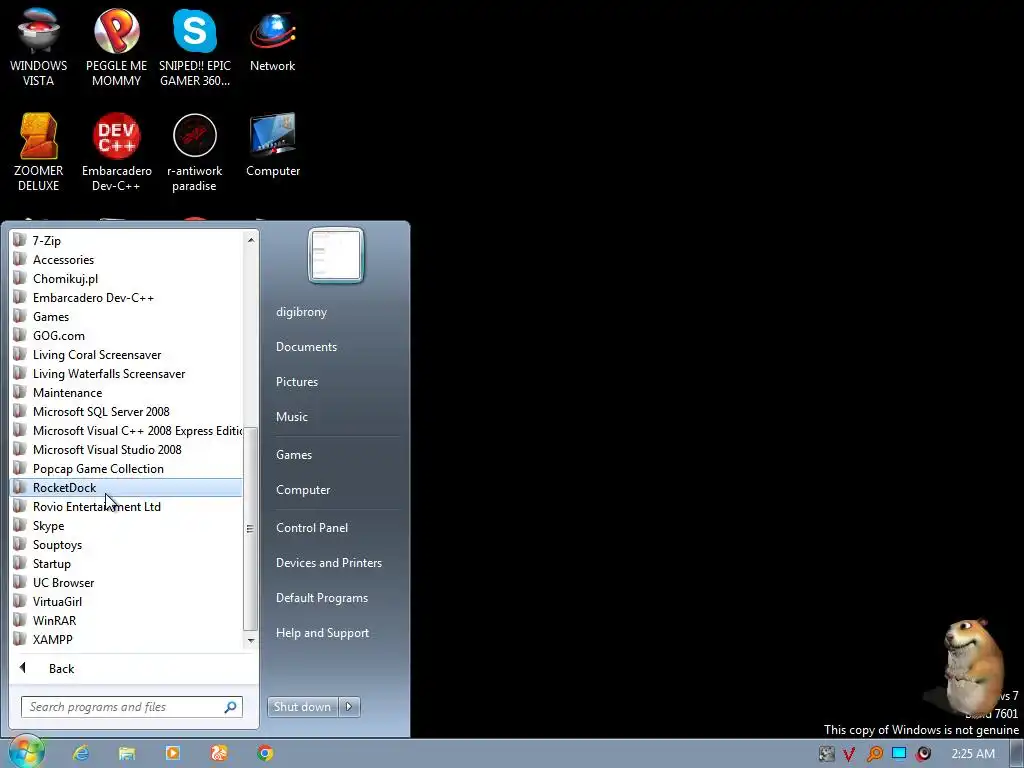The image size is (1024, 768).
Task: Click the red V tray icon
Action: [850, 754]
